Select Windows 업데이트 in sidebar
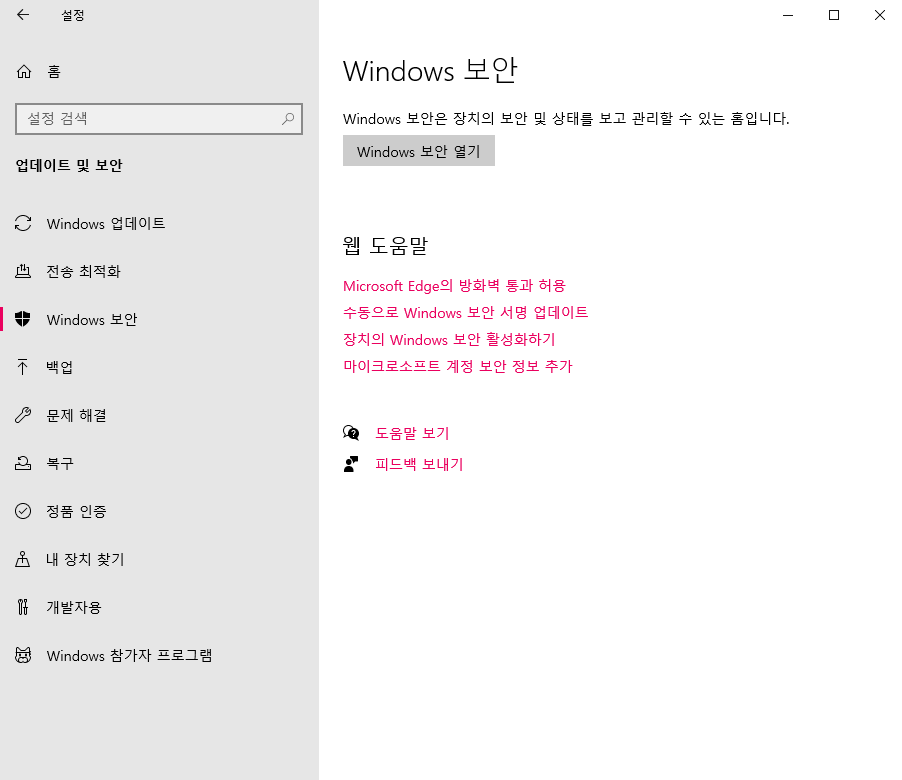 159,223
